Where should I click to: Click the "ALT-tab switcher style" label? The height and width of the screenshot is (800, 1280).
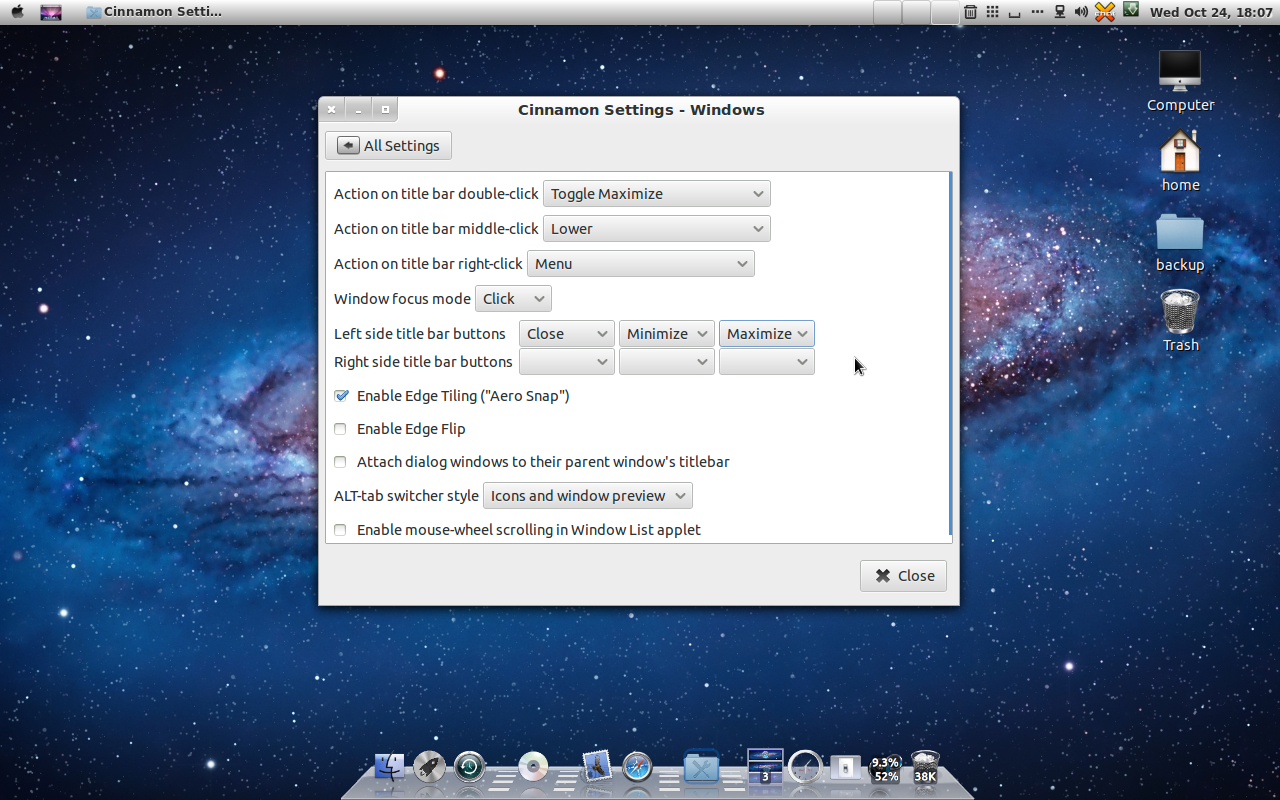click(x=406, y=496)
